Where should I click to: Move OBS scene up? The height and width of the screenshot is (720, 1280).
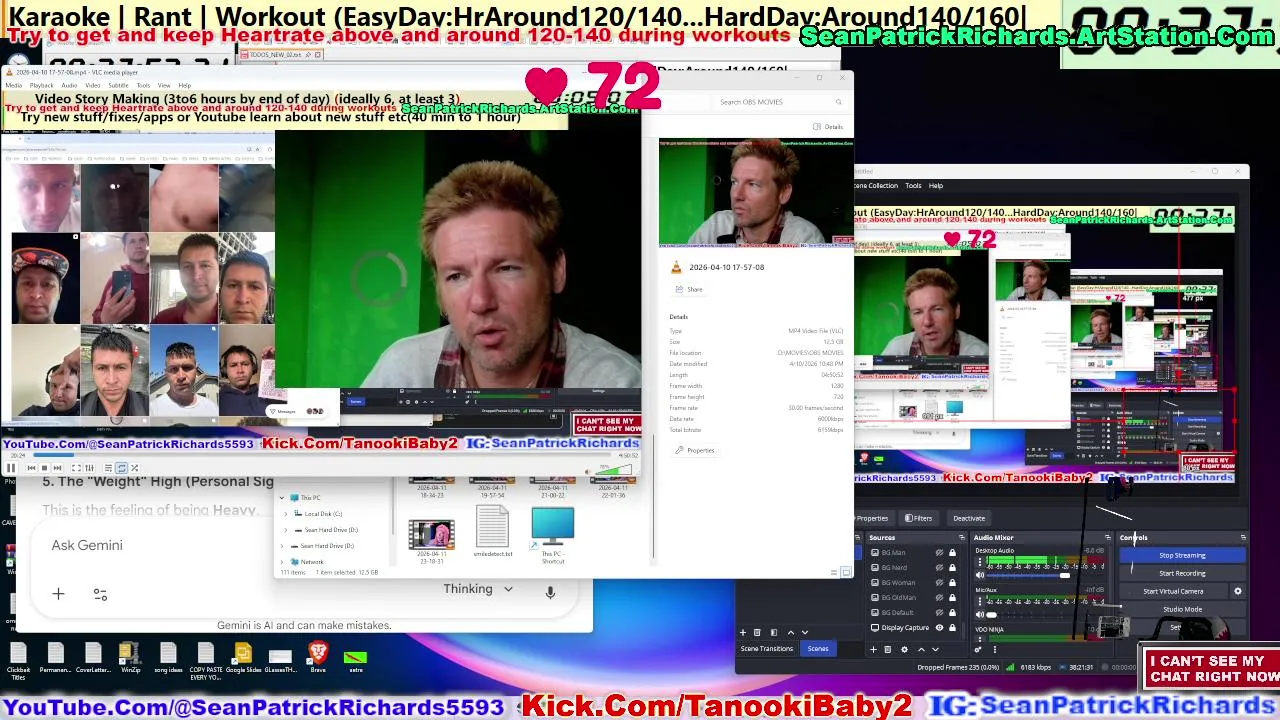pyautogui.click(x=791, y=632)
